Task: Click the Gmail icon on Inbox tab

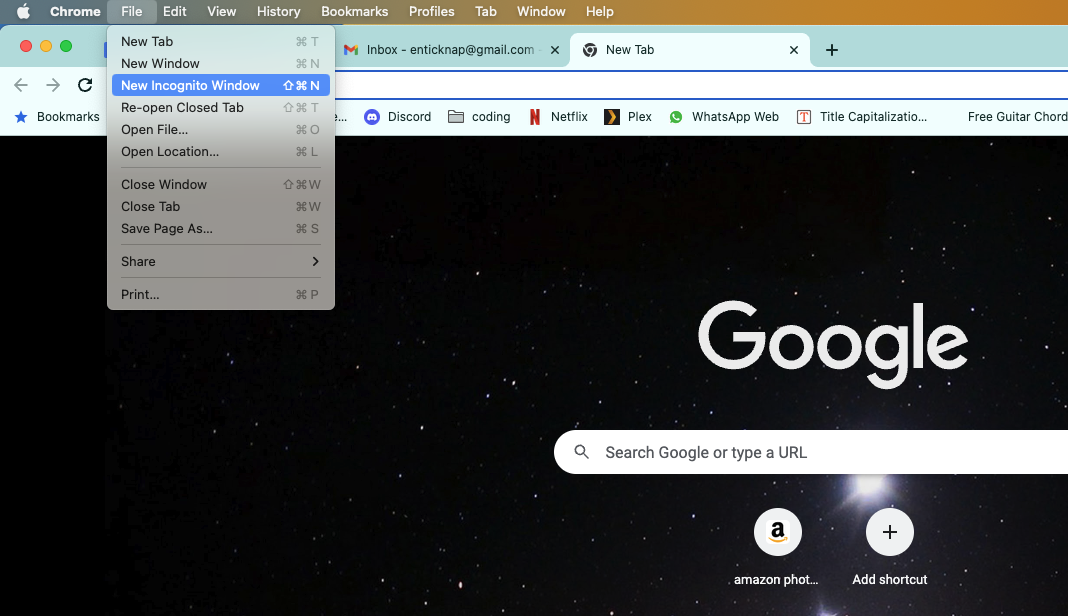Action: (351, 50)
